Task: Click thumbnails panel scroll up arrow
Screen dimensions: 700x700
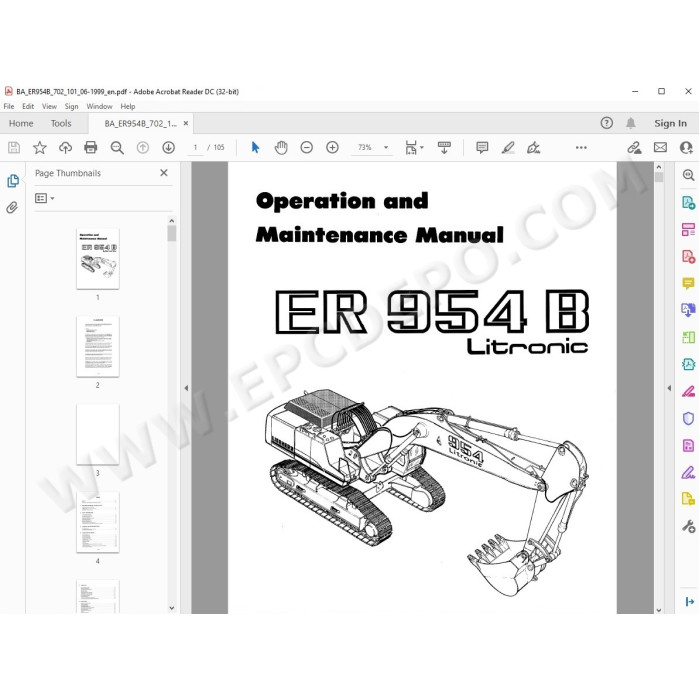Action: pyautogui.click(x=172, y=221)
